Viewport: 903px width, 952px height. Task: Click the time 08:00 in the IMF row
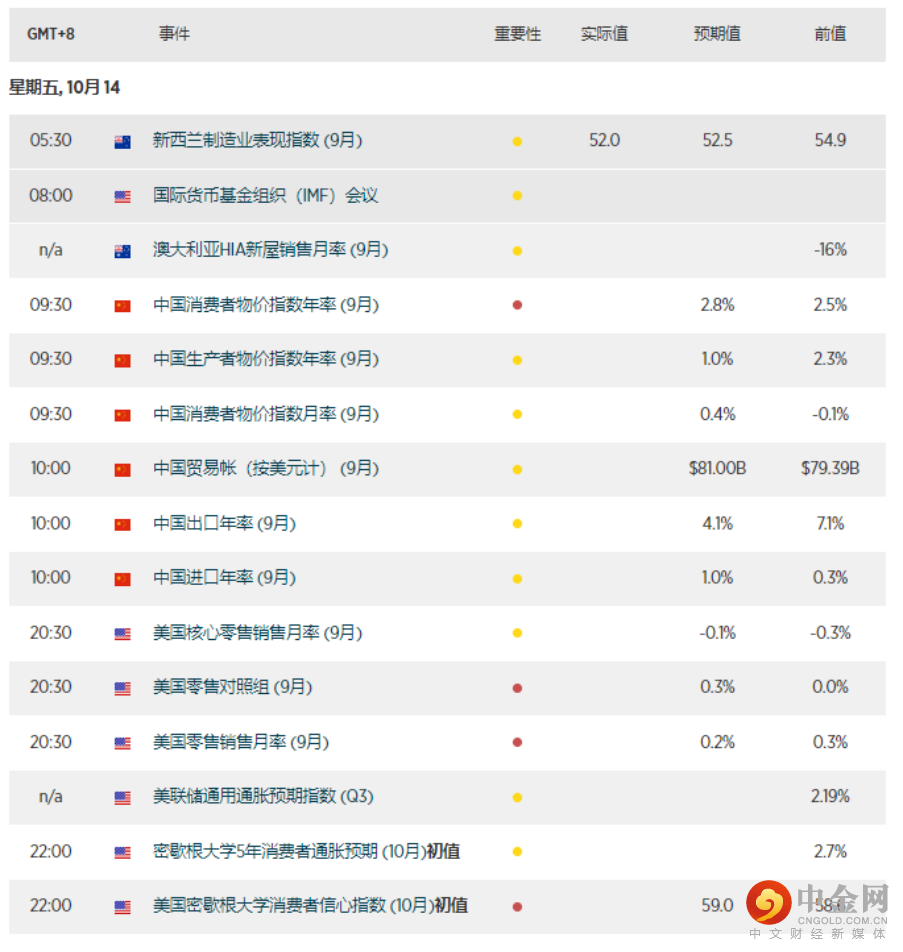(50, 196)
